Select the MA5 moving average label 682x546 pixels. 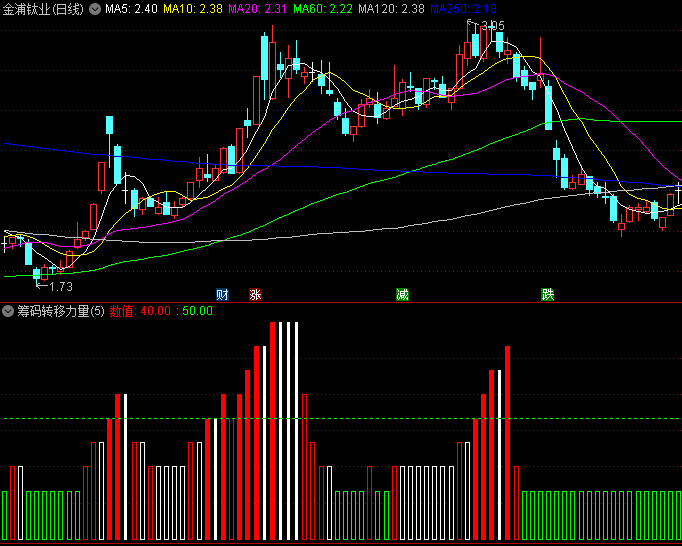pos(131,9)
